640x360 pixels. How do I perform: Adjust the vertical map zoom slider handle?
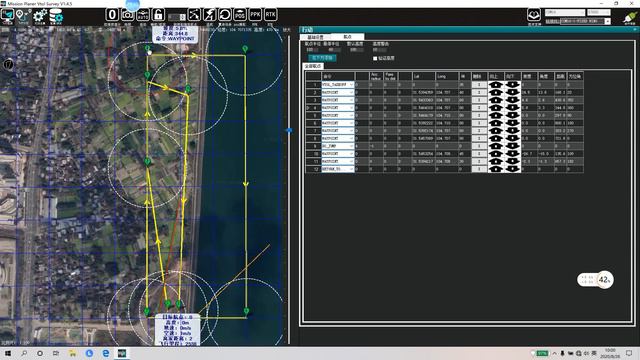click(x=289, y=130)
